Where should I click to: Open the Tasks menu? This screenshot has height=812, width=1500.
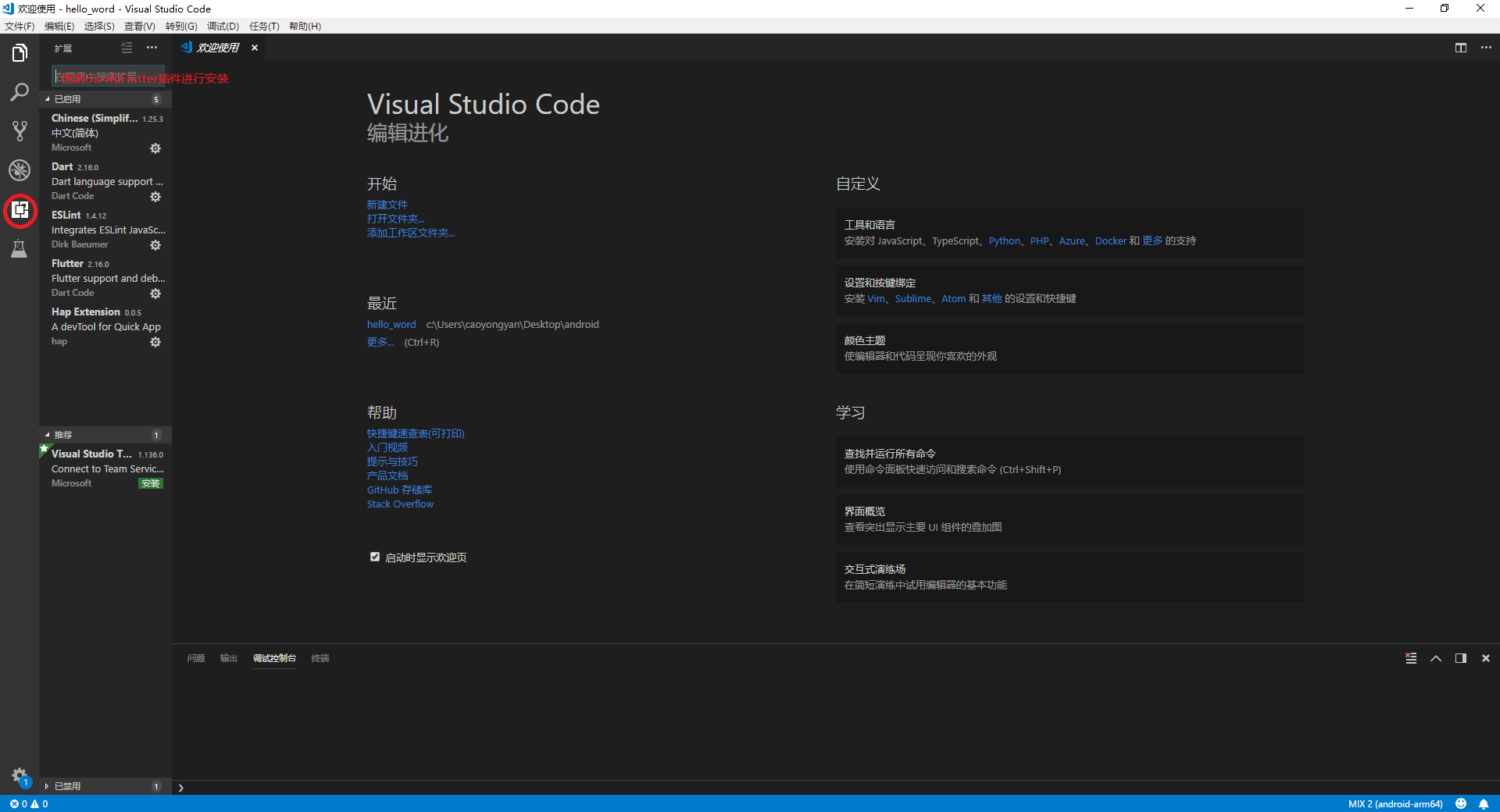(264, 26)
